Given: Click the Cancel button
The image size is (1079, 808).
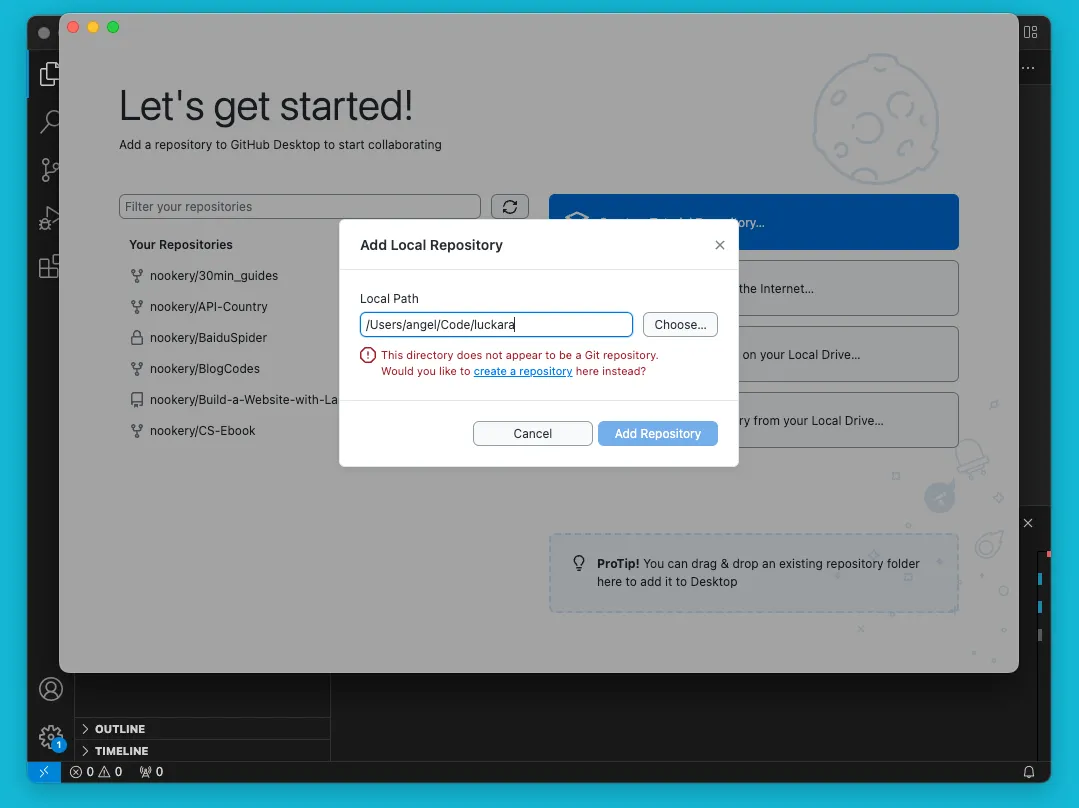Looking at the screenshot, I should coord(532,434).
